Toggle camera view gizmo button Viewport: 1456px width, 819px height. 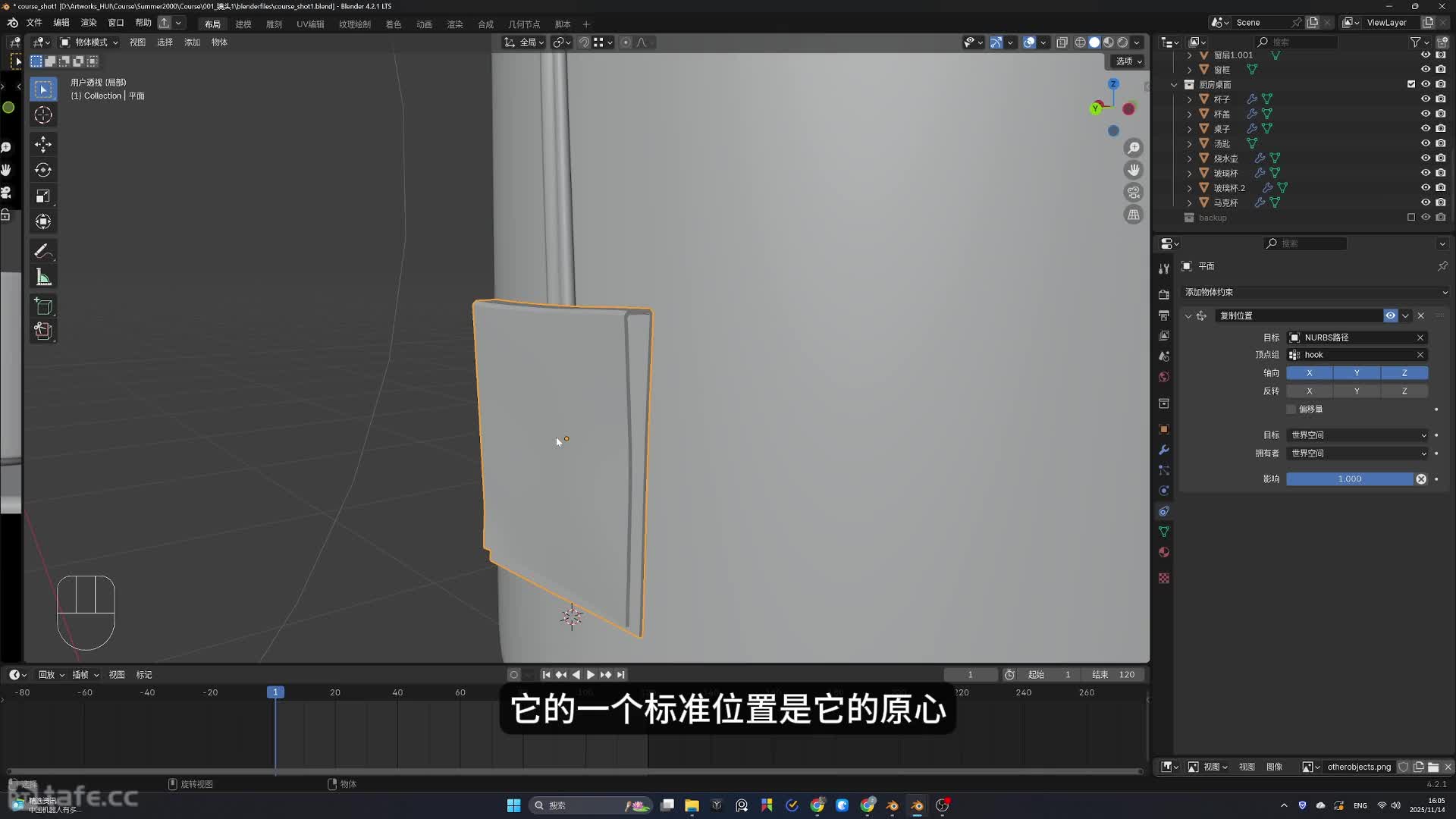(x=1134, y=193)
